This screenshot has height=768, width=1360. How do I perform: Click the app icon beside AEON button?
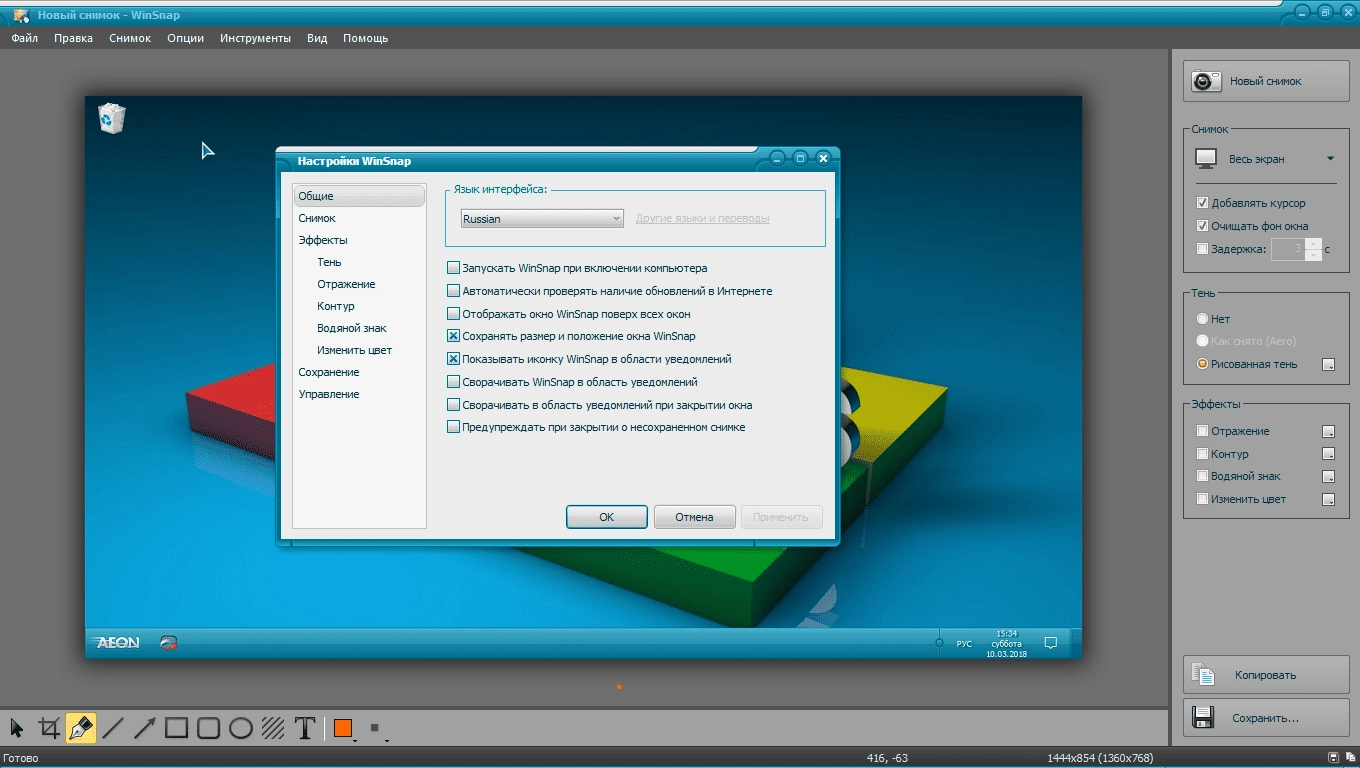(169, 643)
